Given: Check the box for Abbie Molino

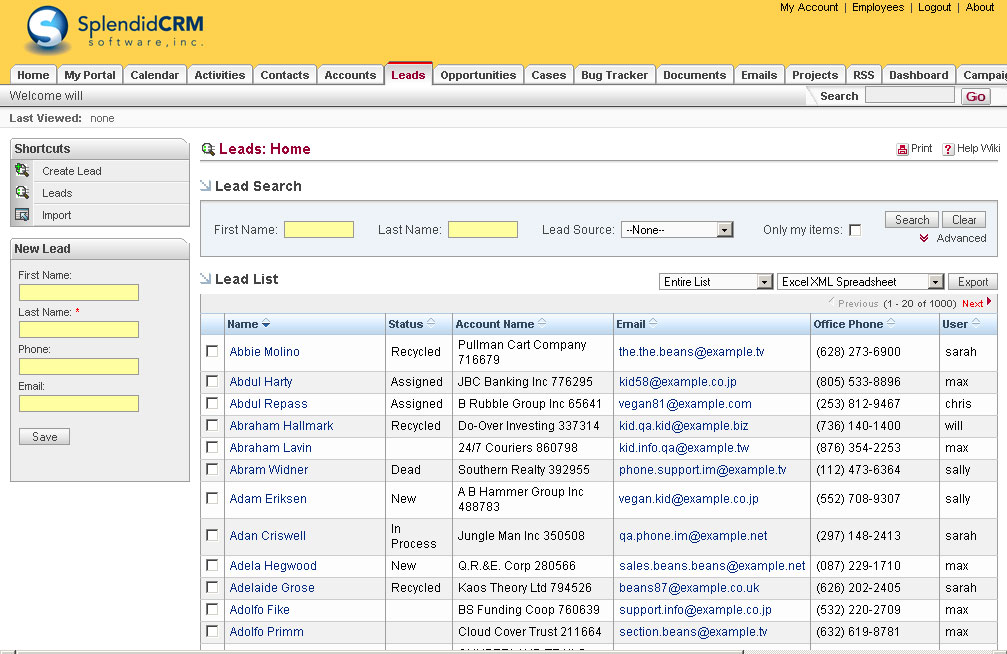Looking at the screenshot, I should point(212,352).
